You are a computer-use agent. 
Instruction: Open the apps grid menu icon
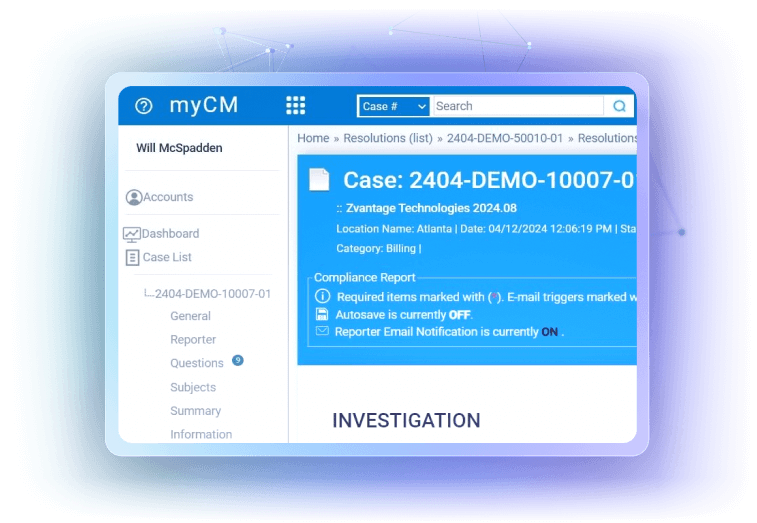pyautogui.click(x=295, y=106)
